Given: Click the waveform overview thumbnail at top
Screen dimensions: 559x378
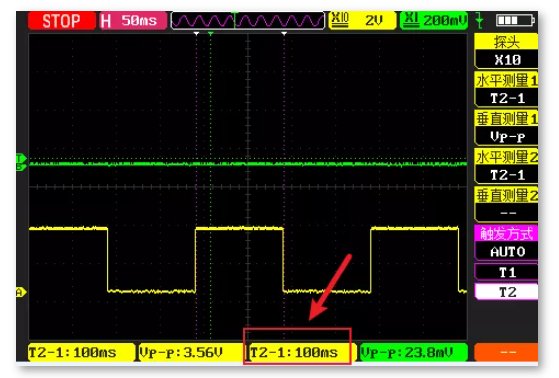Looking at the screenshot, I should click(x=248, y=21).
